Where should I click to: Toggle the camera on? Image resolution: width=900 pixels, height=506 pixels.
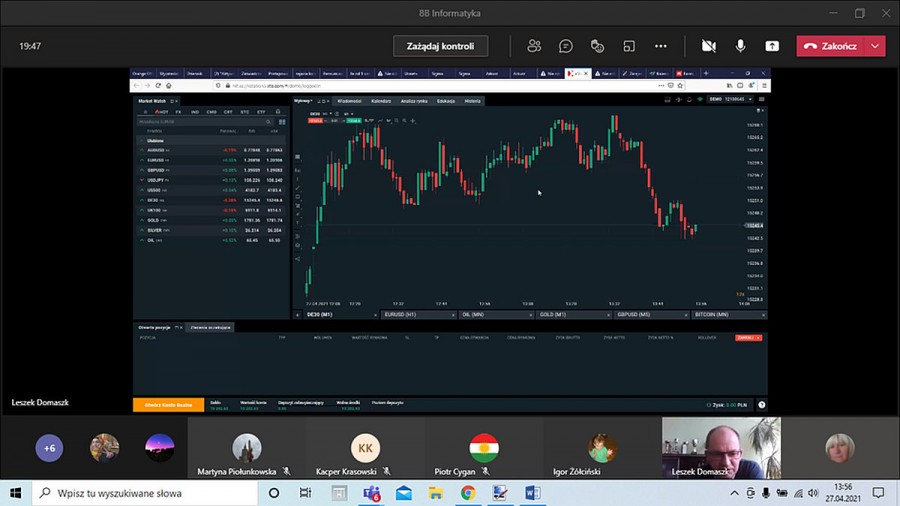click(709, 46)
